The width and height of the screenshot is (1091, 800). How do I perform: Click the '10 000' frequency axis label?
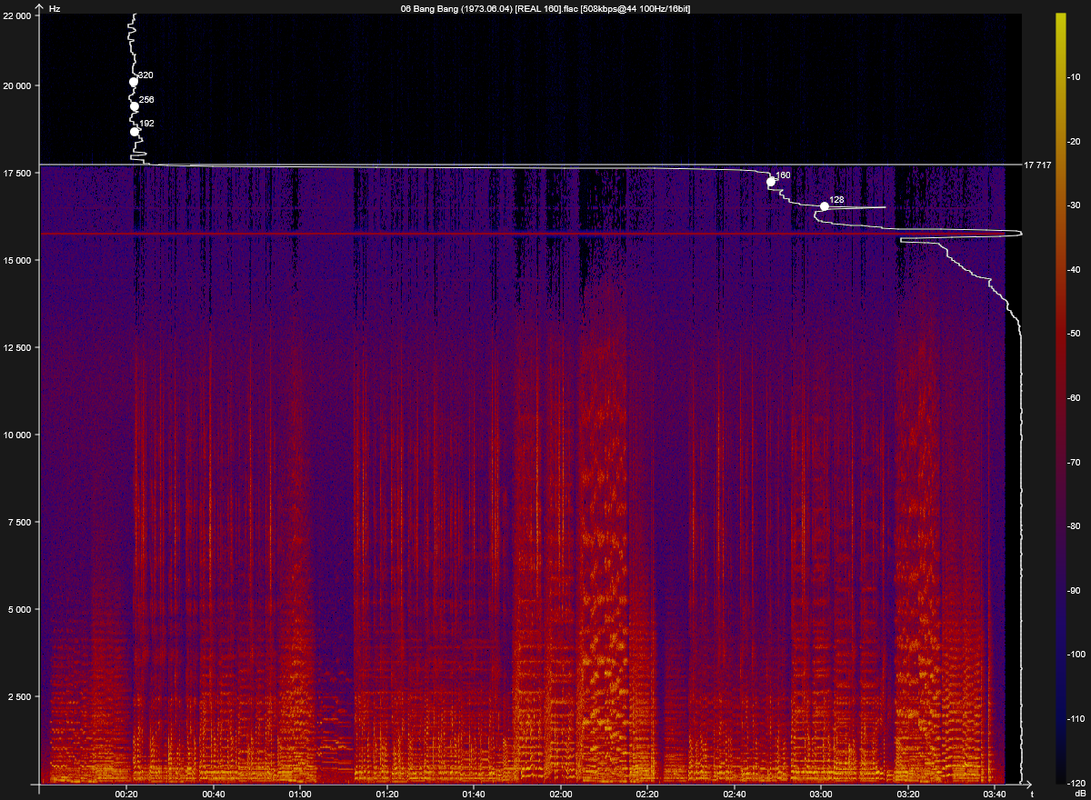click(x=17, y=435)
